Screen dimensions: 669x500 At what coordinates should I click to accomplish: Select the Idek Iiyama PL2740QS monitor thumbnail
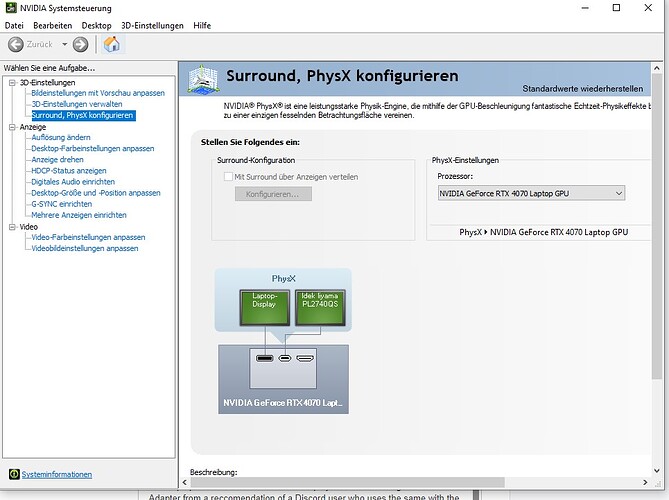(x=320, y=307)
